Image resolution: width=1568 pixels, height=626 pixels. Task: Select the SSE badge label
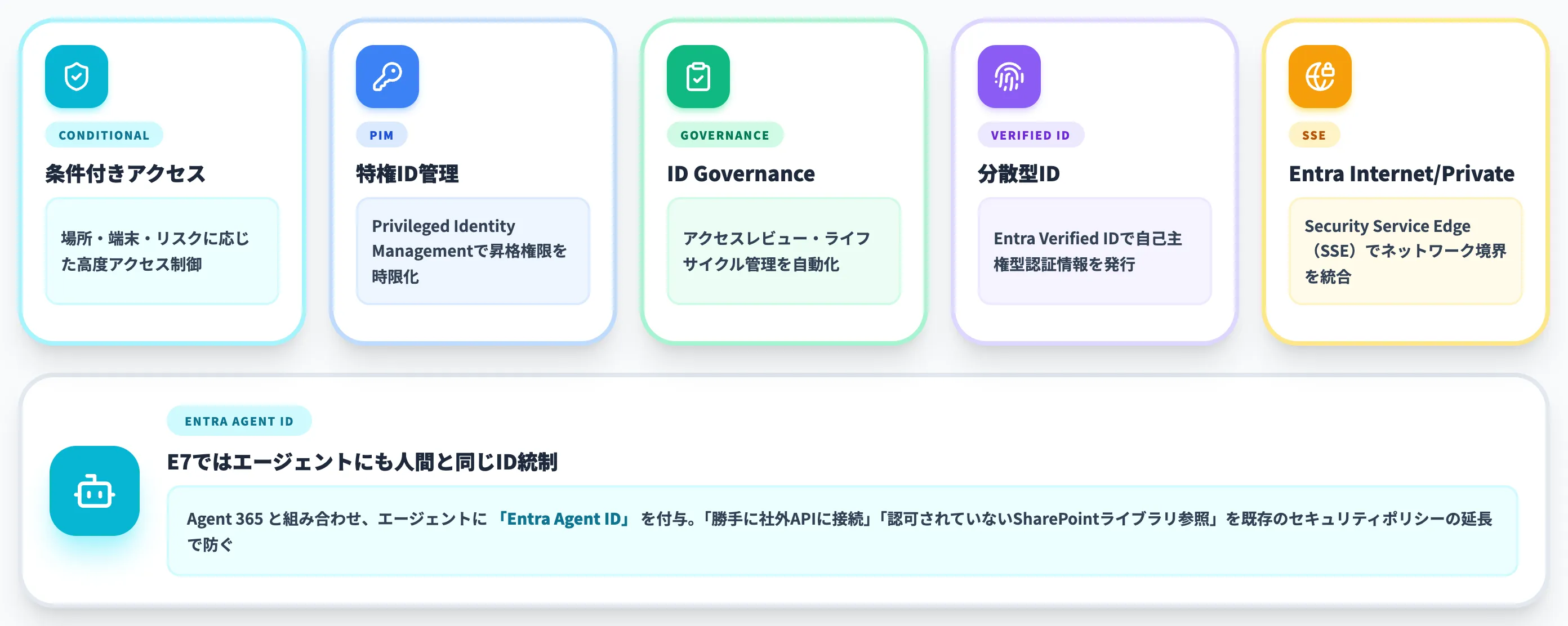pos(1314,135)
